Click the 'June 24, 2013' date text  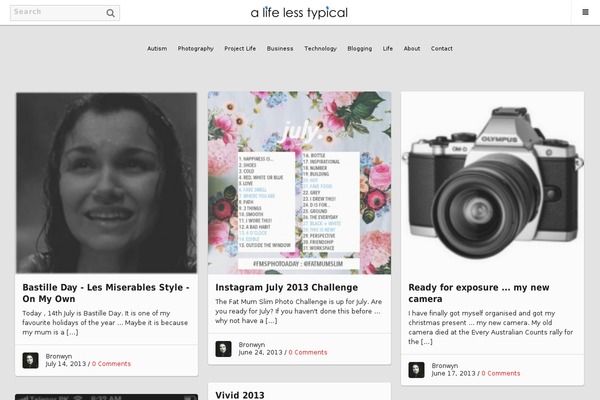[260, 353]
